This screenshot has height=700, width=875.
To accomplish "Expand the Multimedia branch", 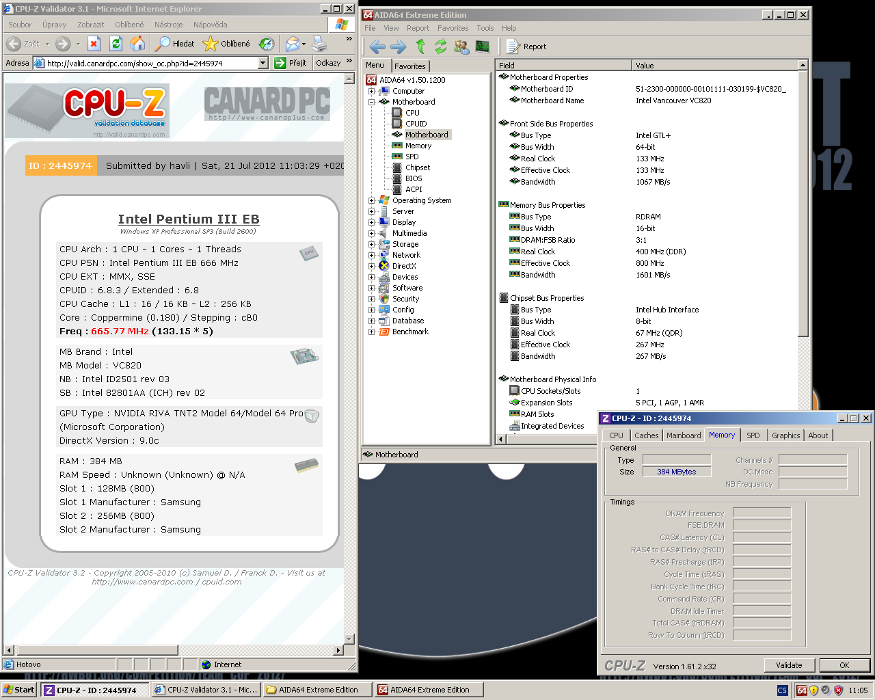I will tap(372, 233).
